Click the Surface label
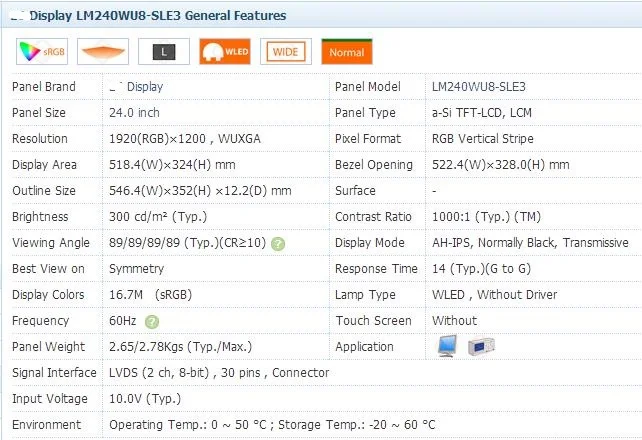The image size is (642, 440). click(355, 191)
